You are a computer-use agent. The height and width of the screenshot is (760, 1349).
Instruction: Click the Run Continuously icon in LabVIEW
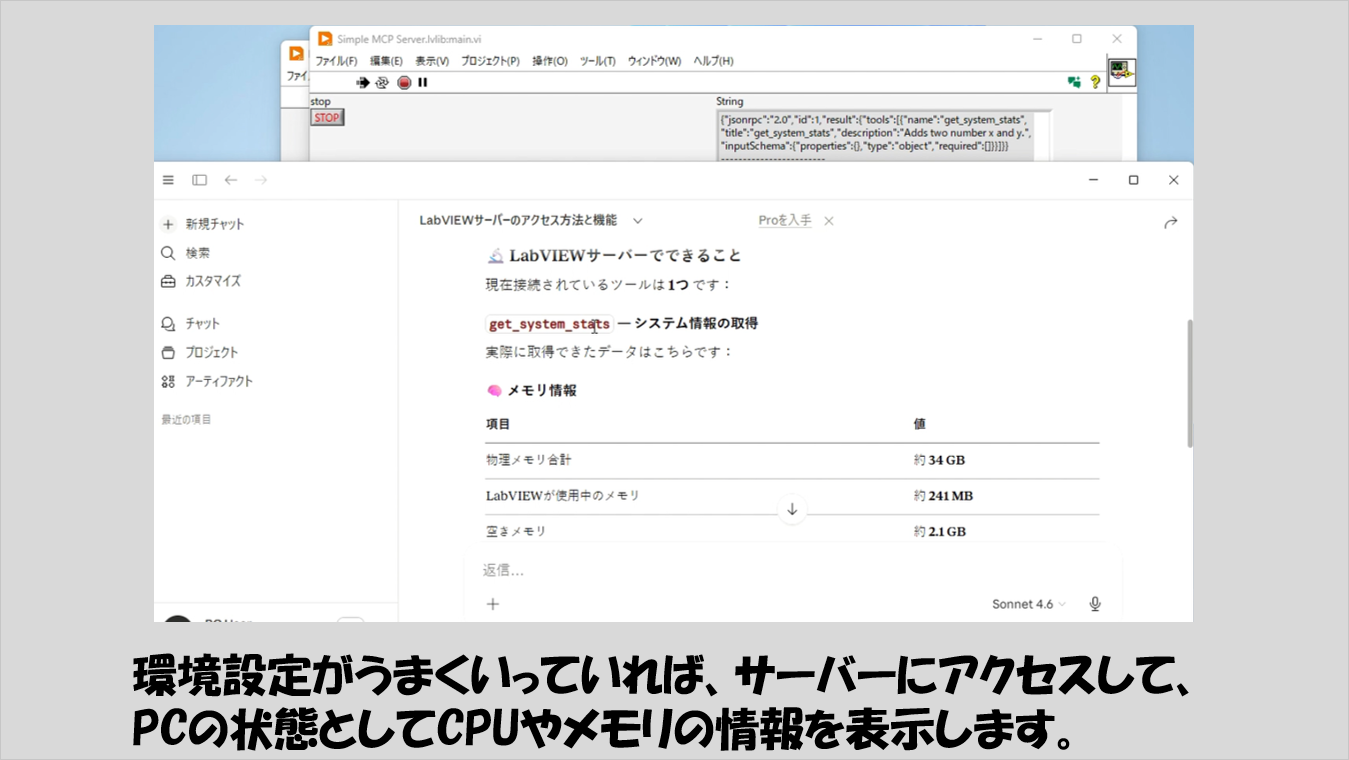coord(382,83)
